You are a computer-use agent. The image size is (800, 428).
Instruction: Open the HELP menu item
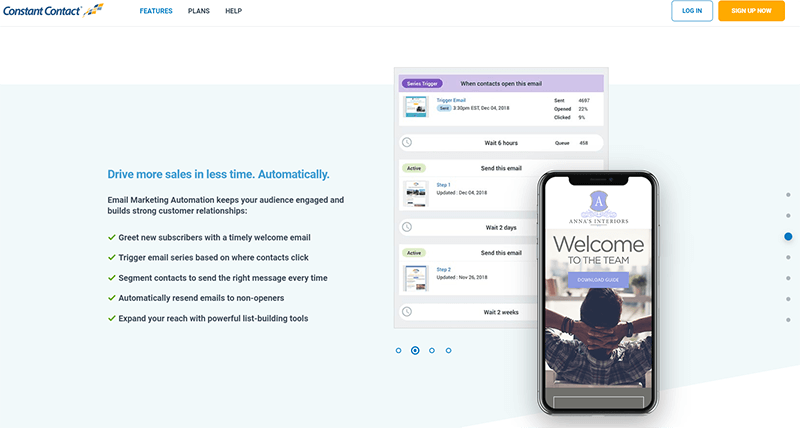pos(234,11)
